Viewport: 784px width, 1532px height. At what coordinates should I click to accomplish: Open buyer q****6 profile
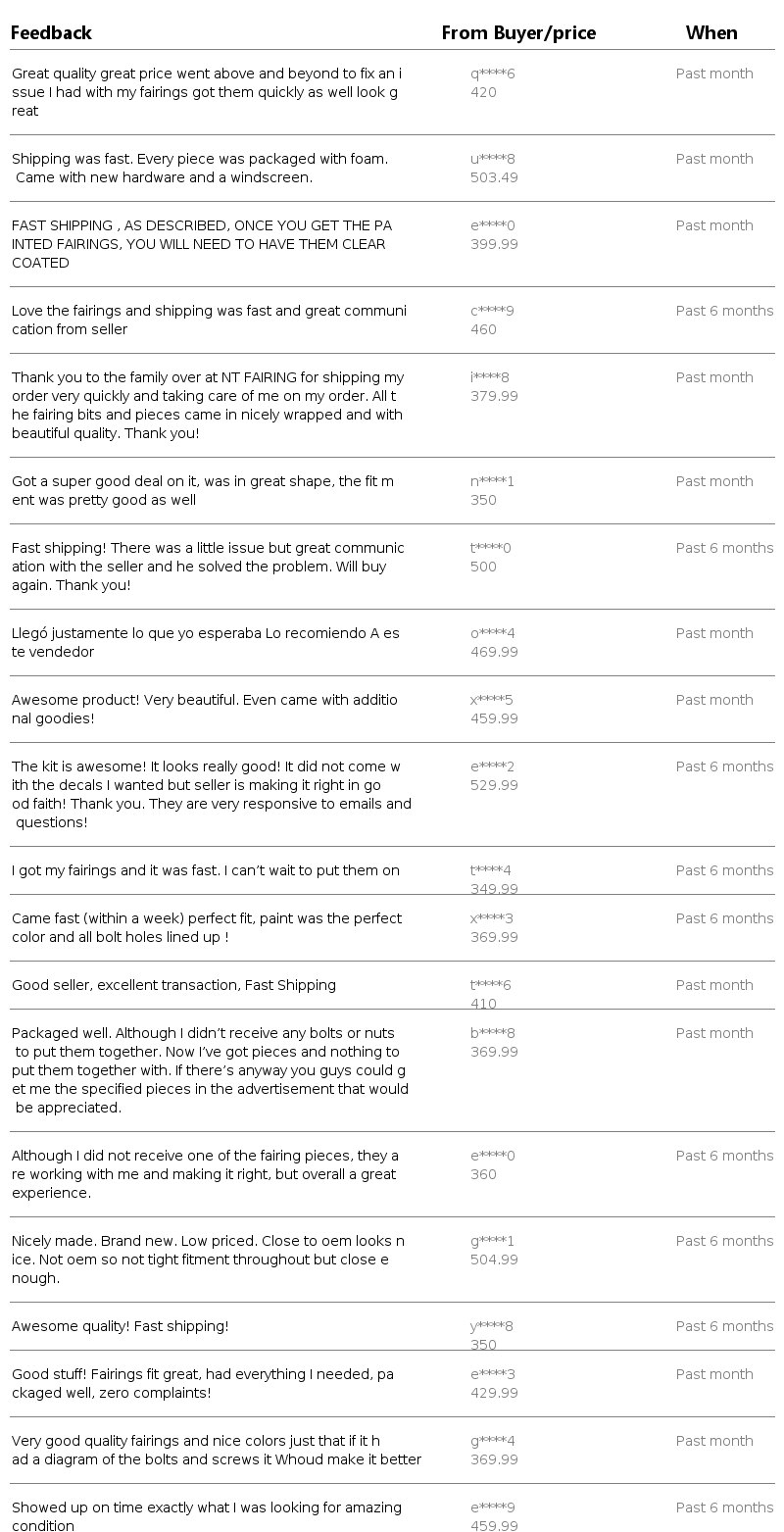492,74
